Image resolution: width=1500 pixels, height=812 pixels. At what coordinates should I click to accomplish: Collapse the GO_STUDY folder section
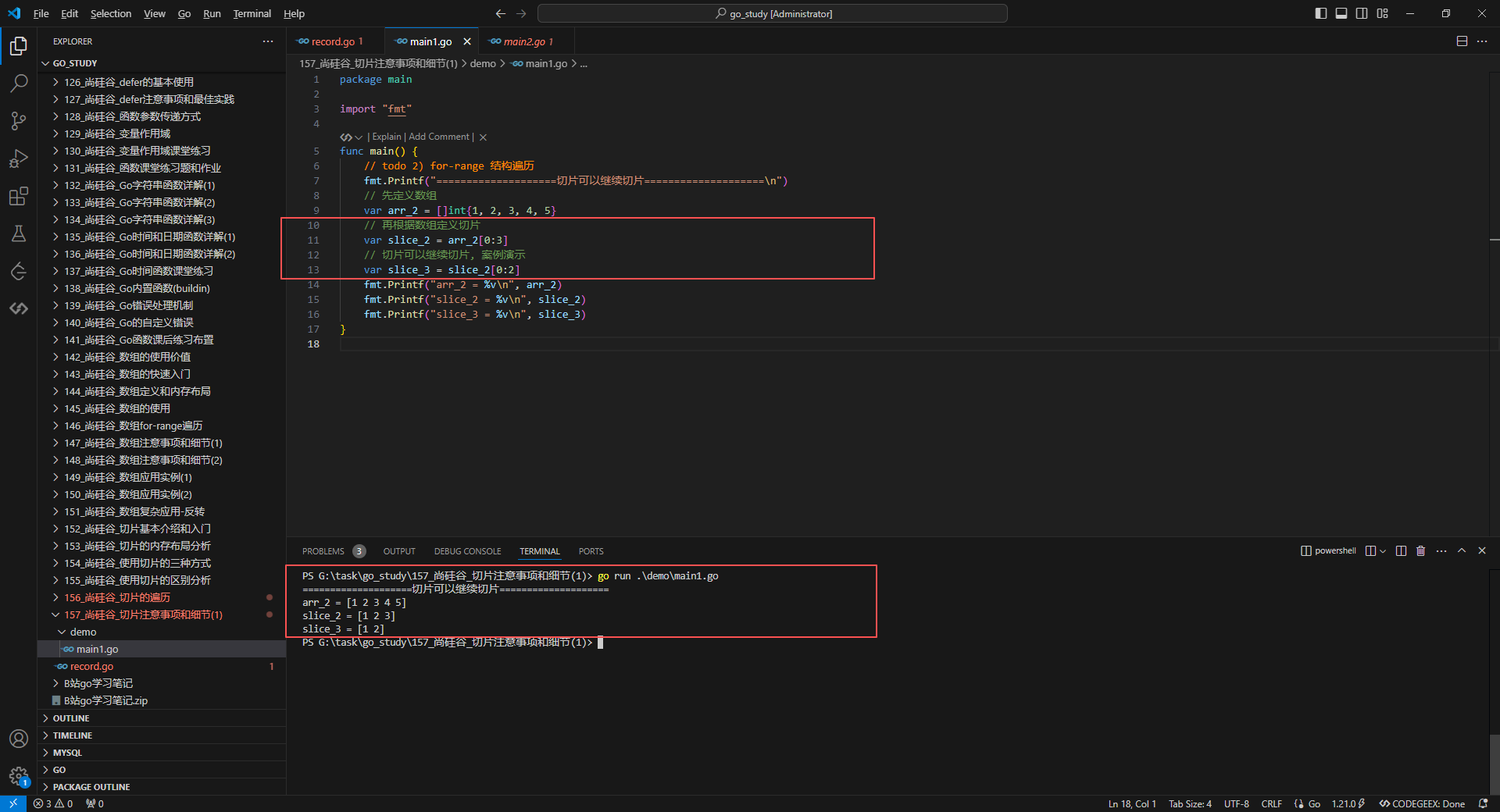coord(162,63)
